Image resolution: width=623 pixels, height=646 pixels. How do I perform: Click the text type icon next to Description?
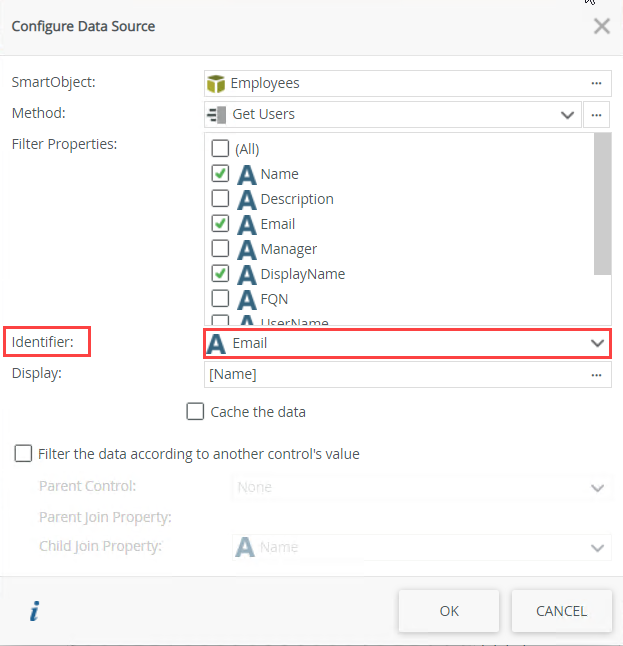click(x=247, y=200)
